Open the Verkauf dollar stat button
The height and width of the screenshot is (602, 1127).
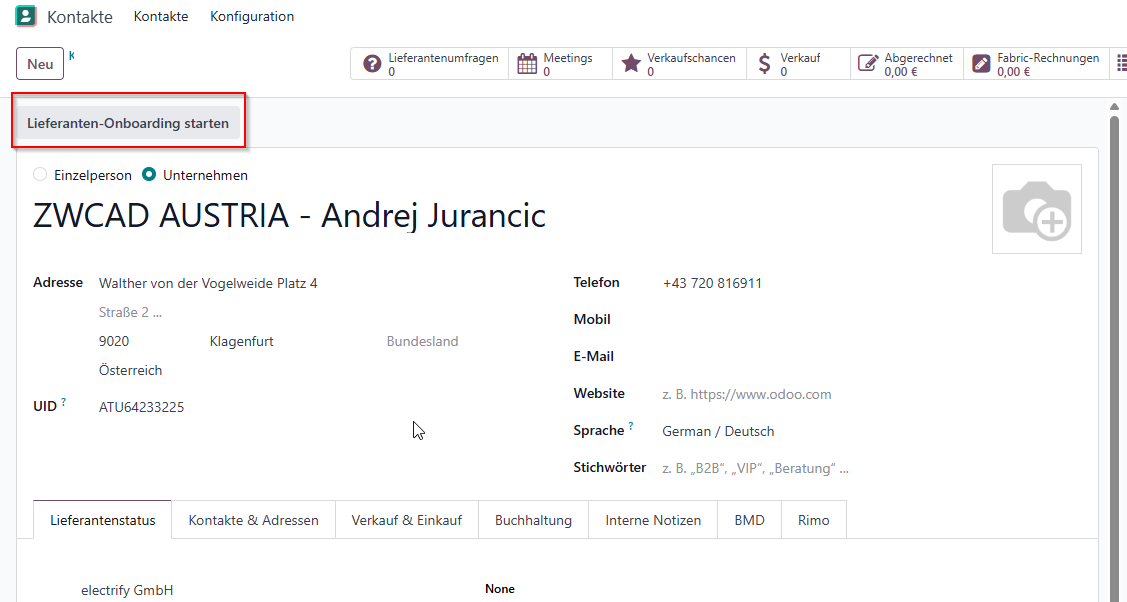798,64
